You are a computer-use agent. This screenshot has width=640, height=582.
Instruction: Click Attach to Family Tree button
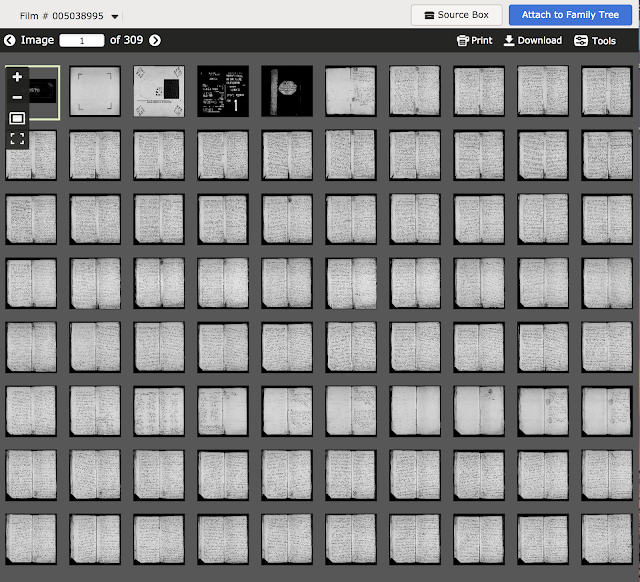coord(570,15)
